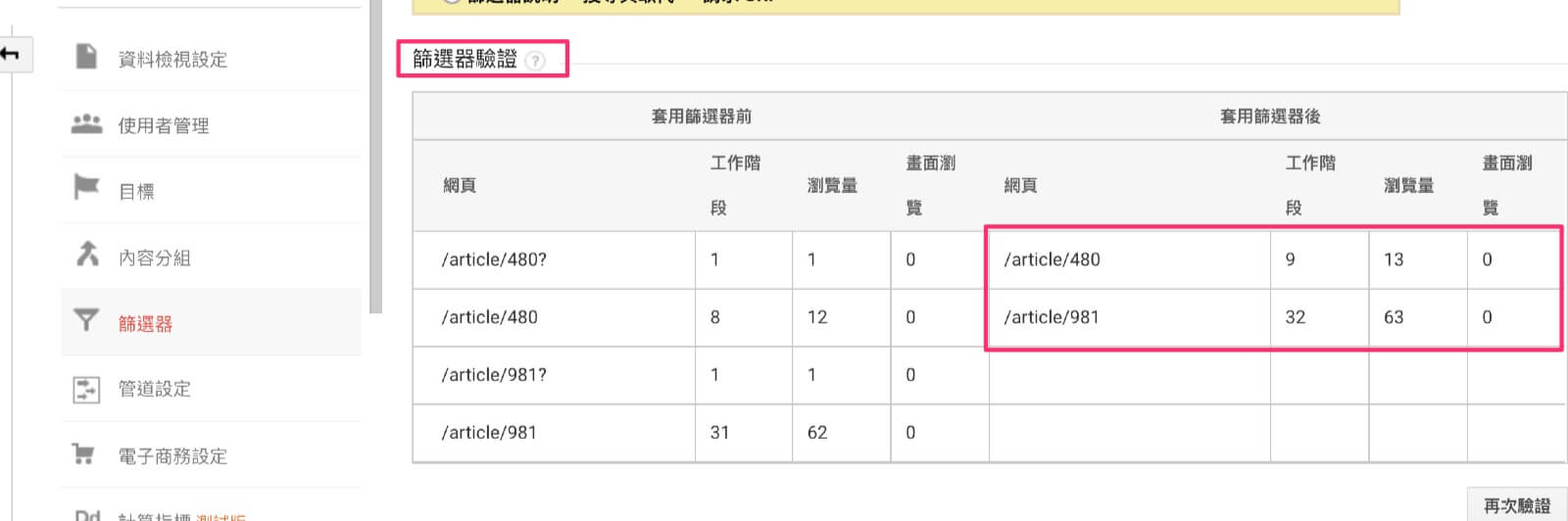Click the document icon for 資料檢視設定
Viewport: 1568px width, 521px height.
coord(86,57)
